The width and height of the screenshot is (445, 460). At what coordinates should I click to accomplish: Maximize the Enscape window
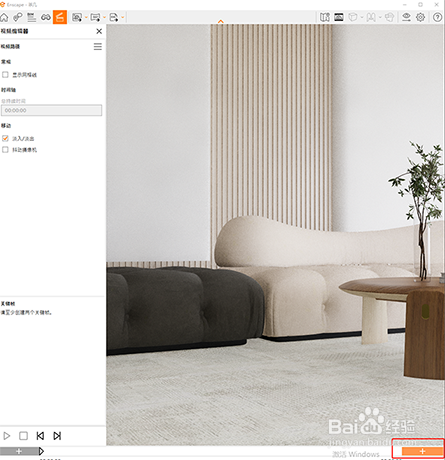(x=420, y=5)
